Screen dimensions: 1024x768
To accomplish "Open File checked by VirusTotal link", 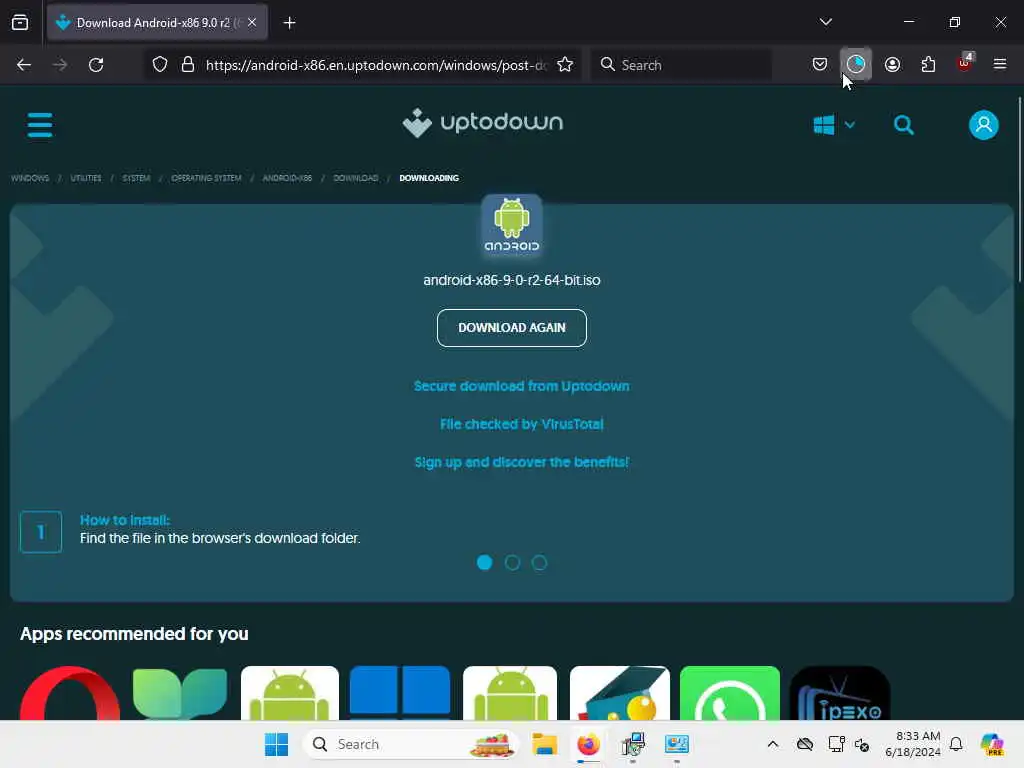I will coord(522,424).
